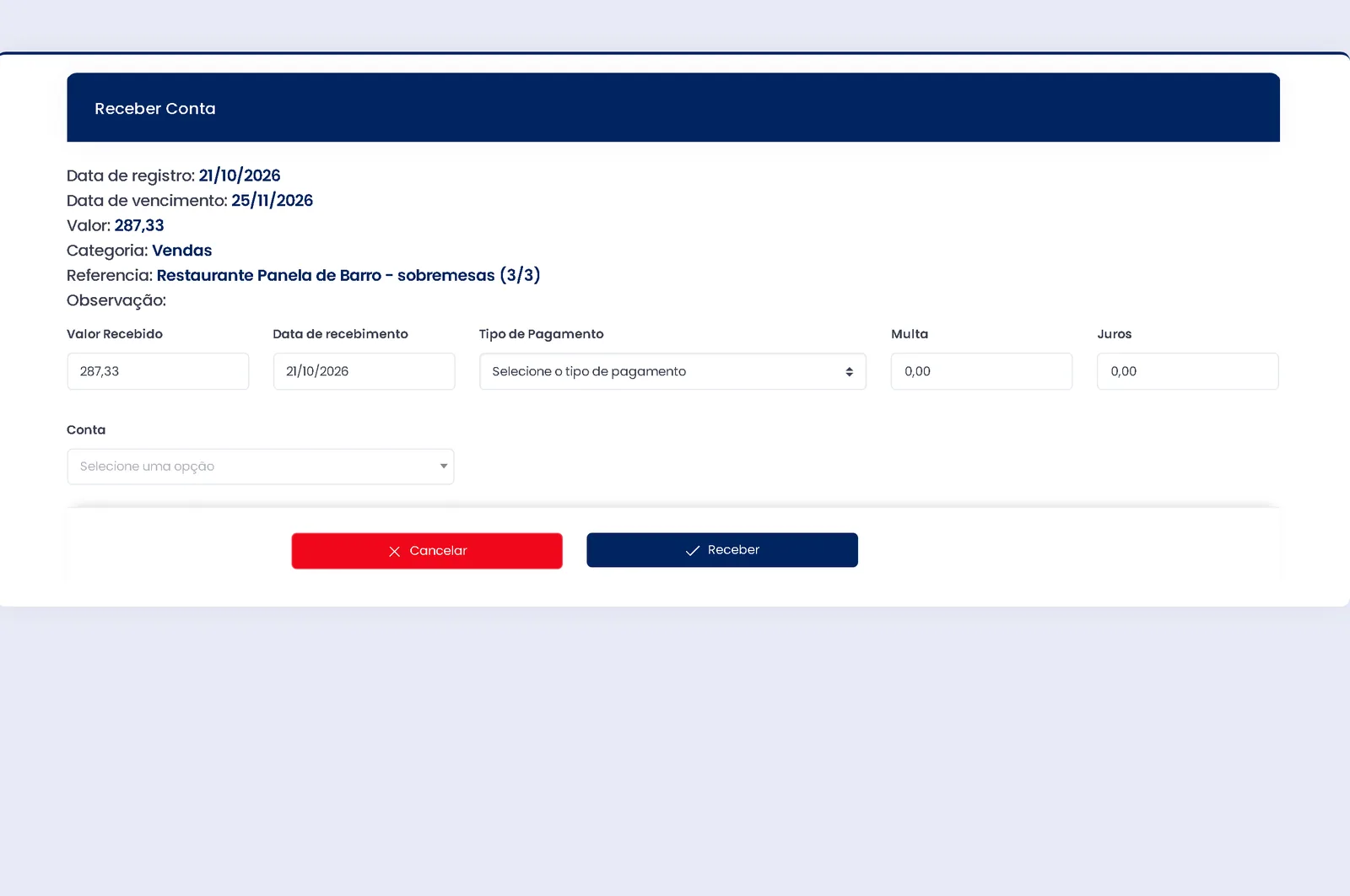Viewport: 1350px width, 896px height.
Task: Click the Data de recebimento label
Action: click(341, 334)
